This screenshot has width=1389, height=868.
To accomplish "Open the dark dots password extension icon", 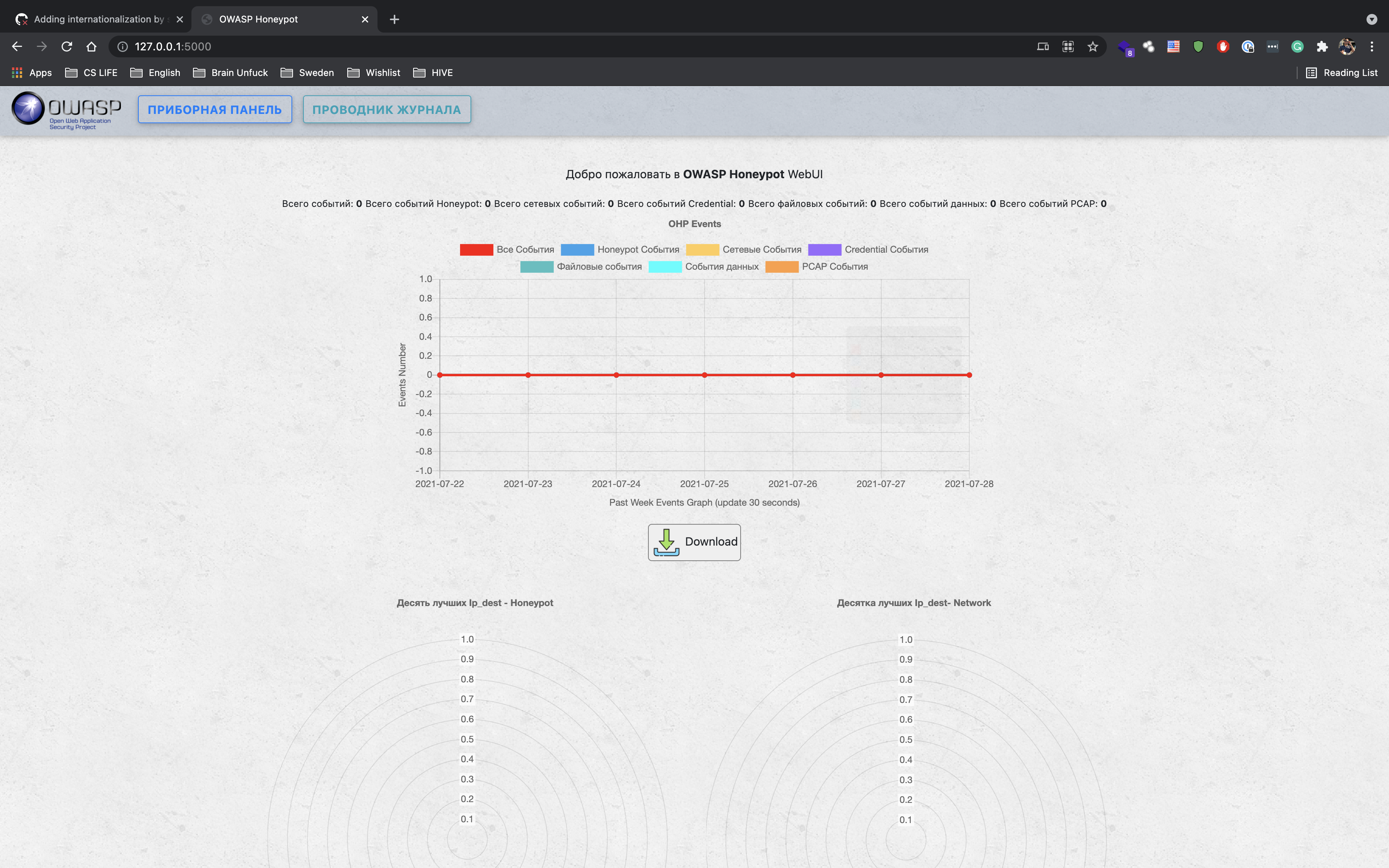I will point(1272,46).
